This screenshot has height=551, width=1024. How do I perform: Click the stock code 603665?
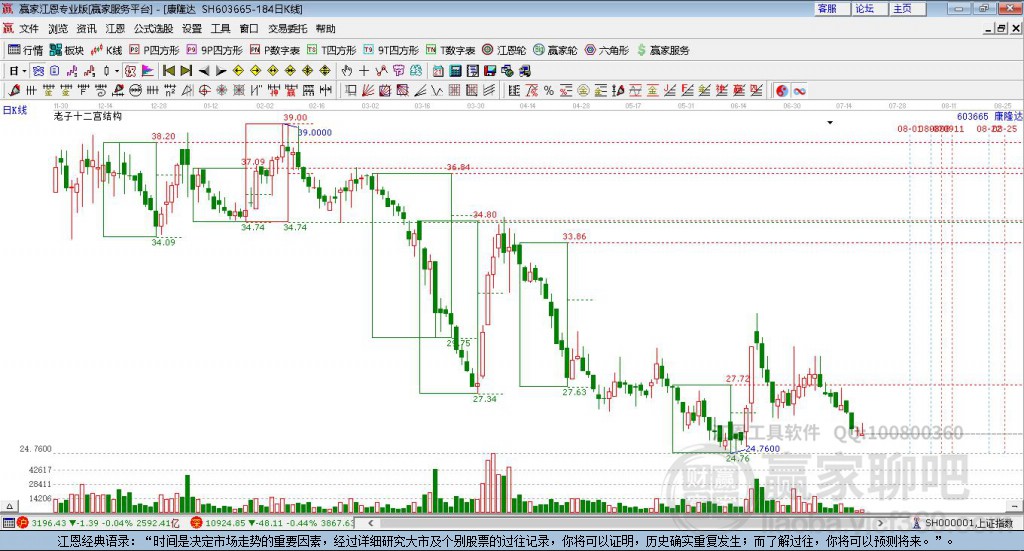coord(972,116)
